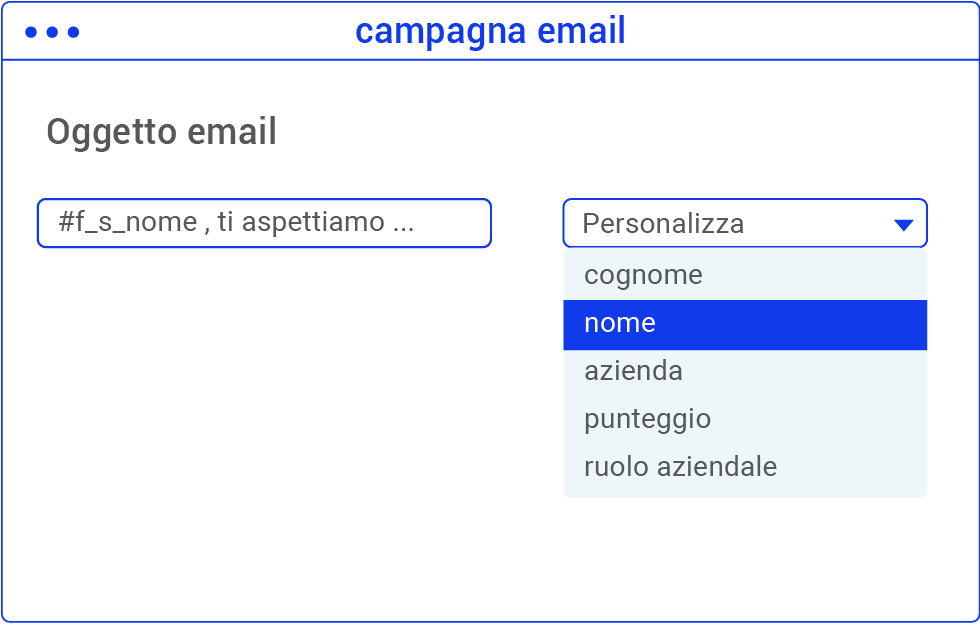Click the subject field containing ti aspettiamo
The height and width of the screenshot is (632, 980).
[264, 223]
